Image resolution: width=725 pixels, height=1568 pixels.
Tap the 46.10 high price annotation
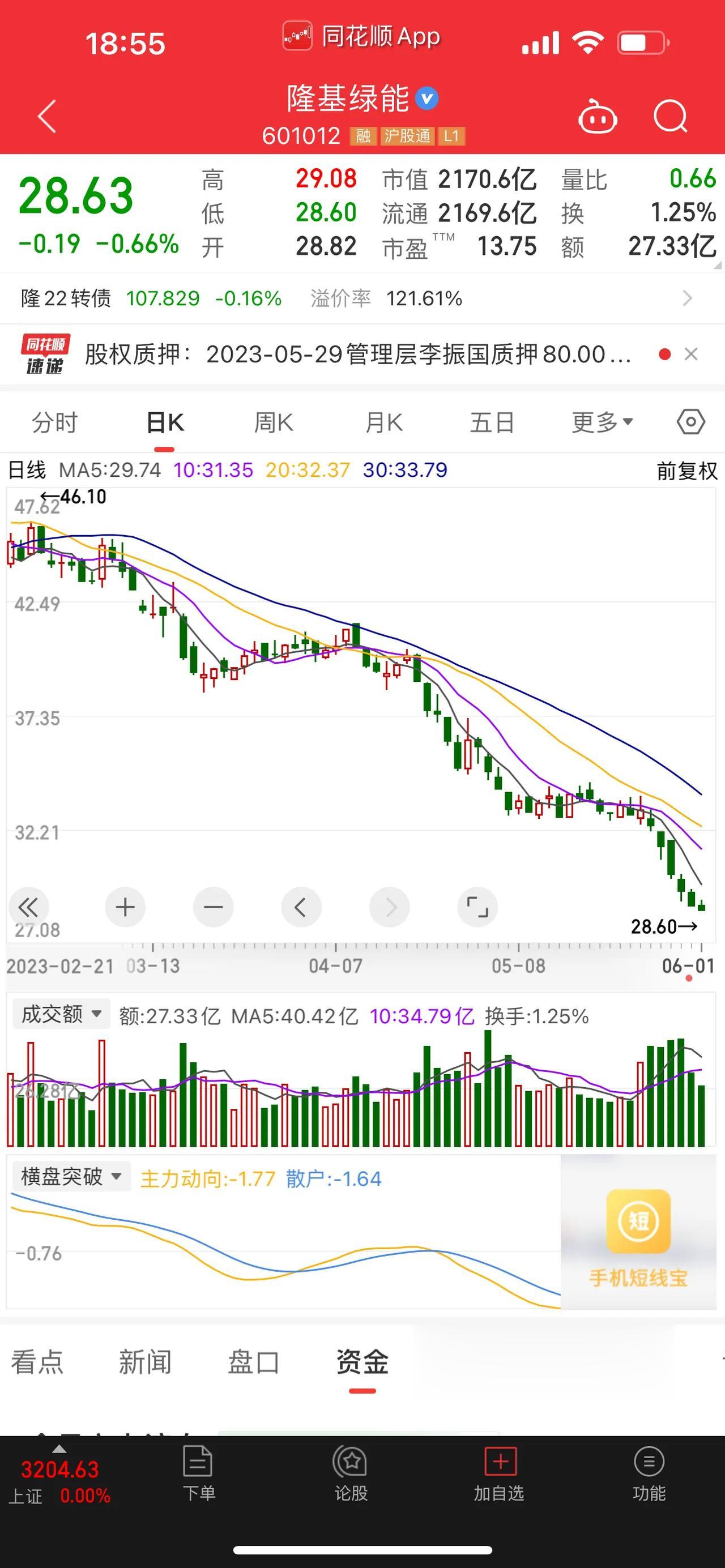tap(73, 497)
